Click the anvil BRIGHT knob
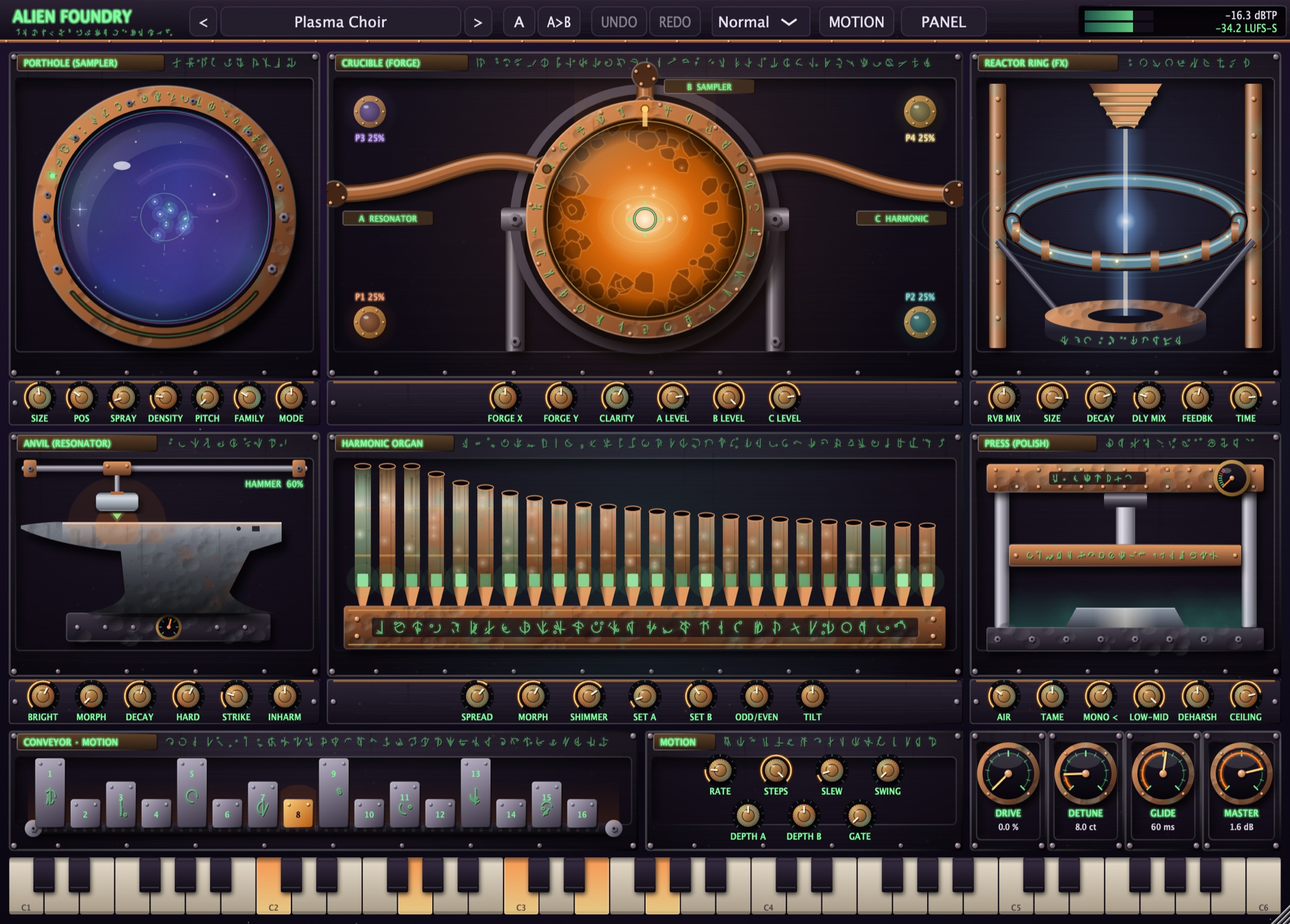The image size is (1290, 924). point(42,696)
